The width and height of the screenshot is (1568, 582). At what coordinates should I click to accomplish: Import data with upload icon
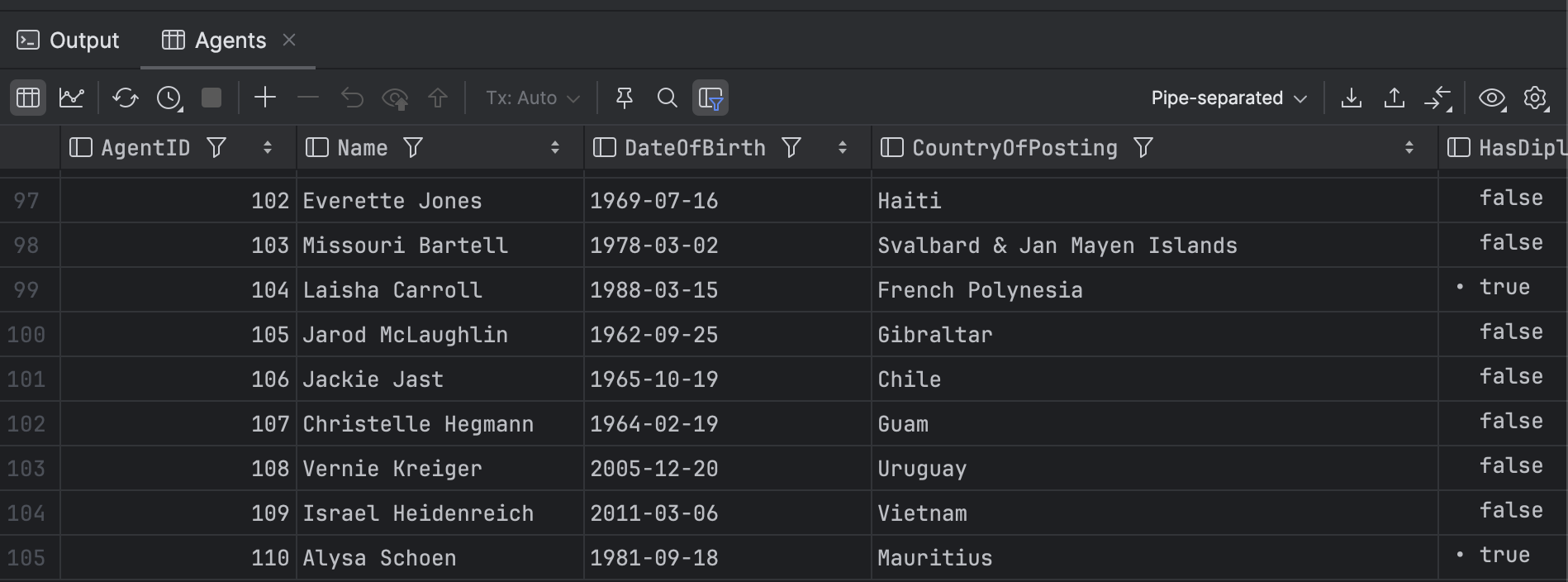coord(1395,98)
